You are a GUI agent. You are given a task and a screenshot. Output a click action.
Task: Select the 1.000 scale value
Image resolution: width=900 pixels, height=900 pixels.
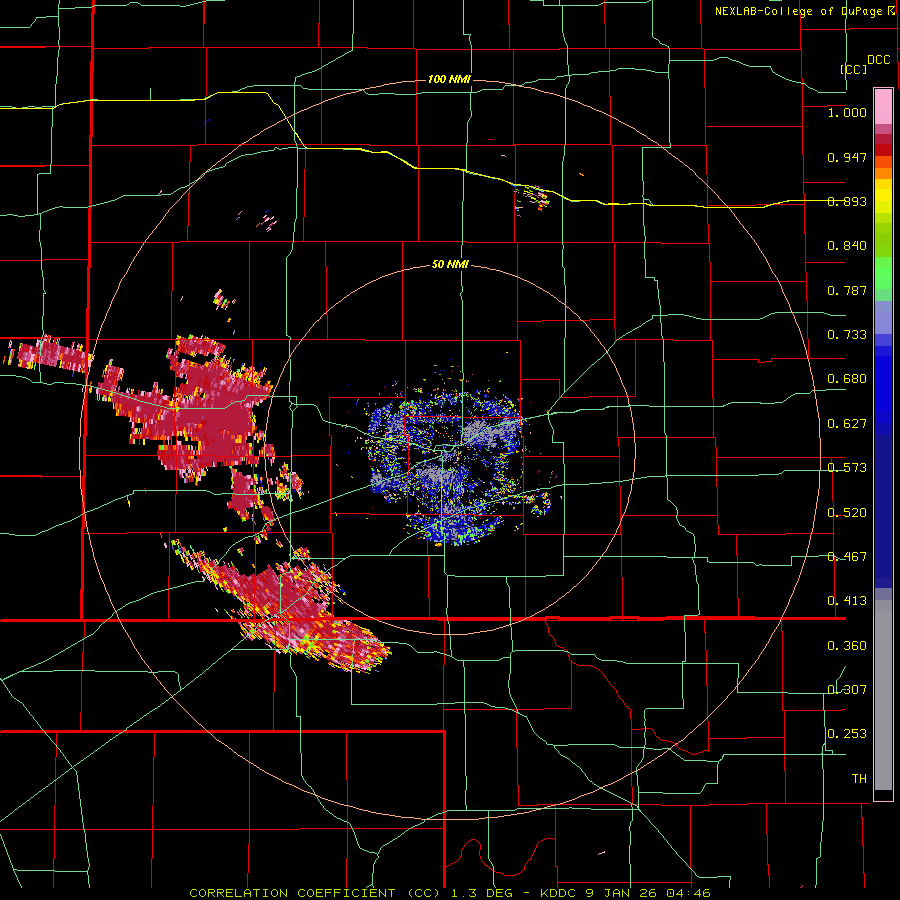847,112
